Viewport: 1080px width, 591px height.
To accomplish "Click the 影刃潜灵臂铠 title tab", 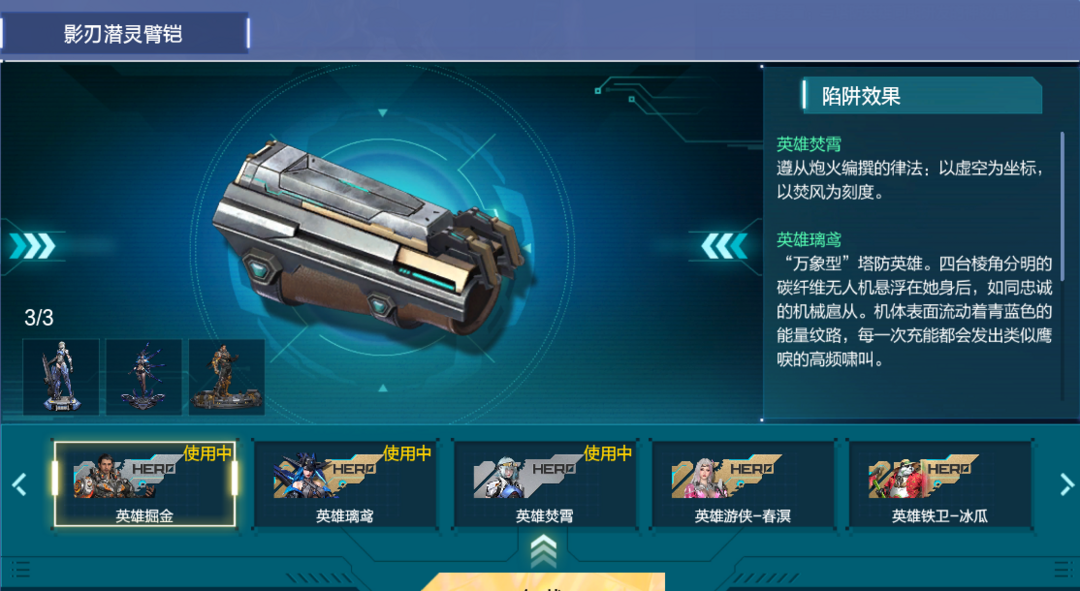I will [124, 33].
